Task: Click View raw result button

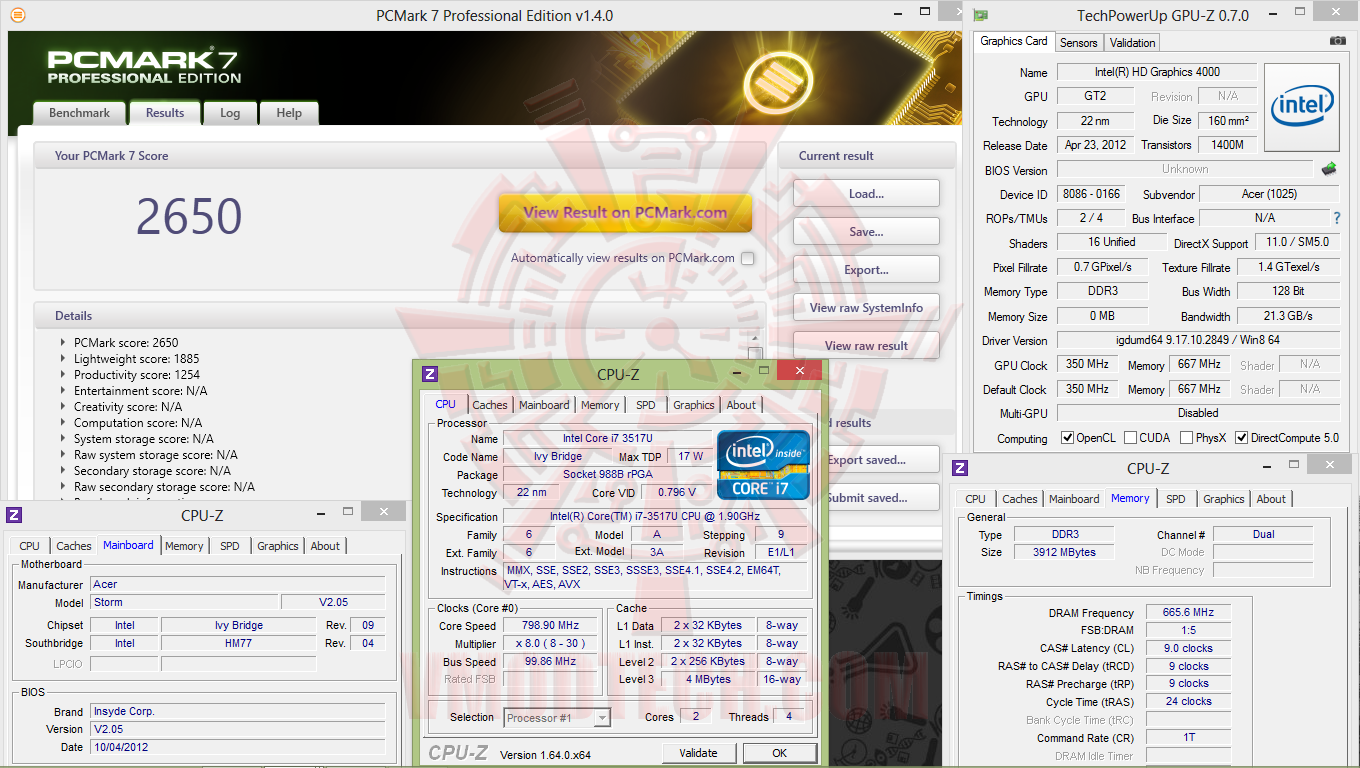Action: [866, 346]
